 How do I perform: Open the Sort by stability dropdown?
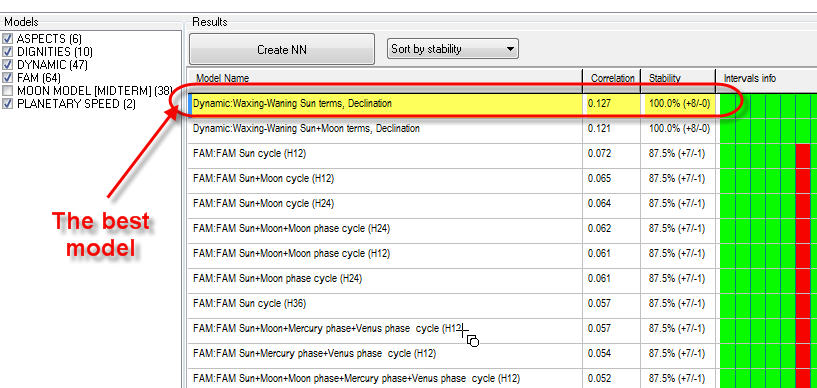[453, 49]
